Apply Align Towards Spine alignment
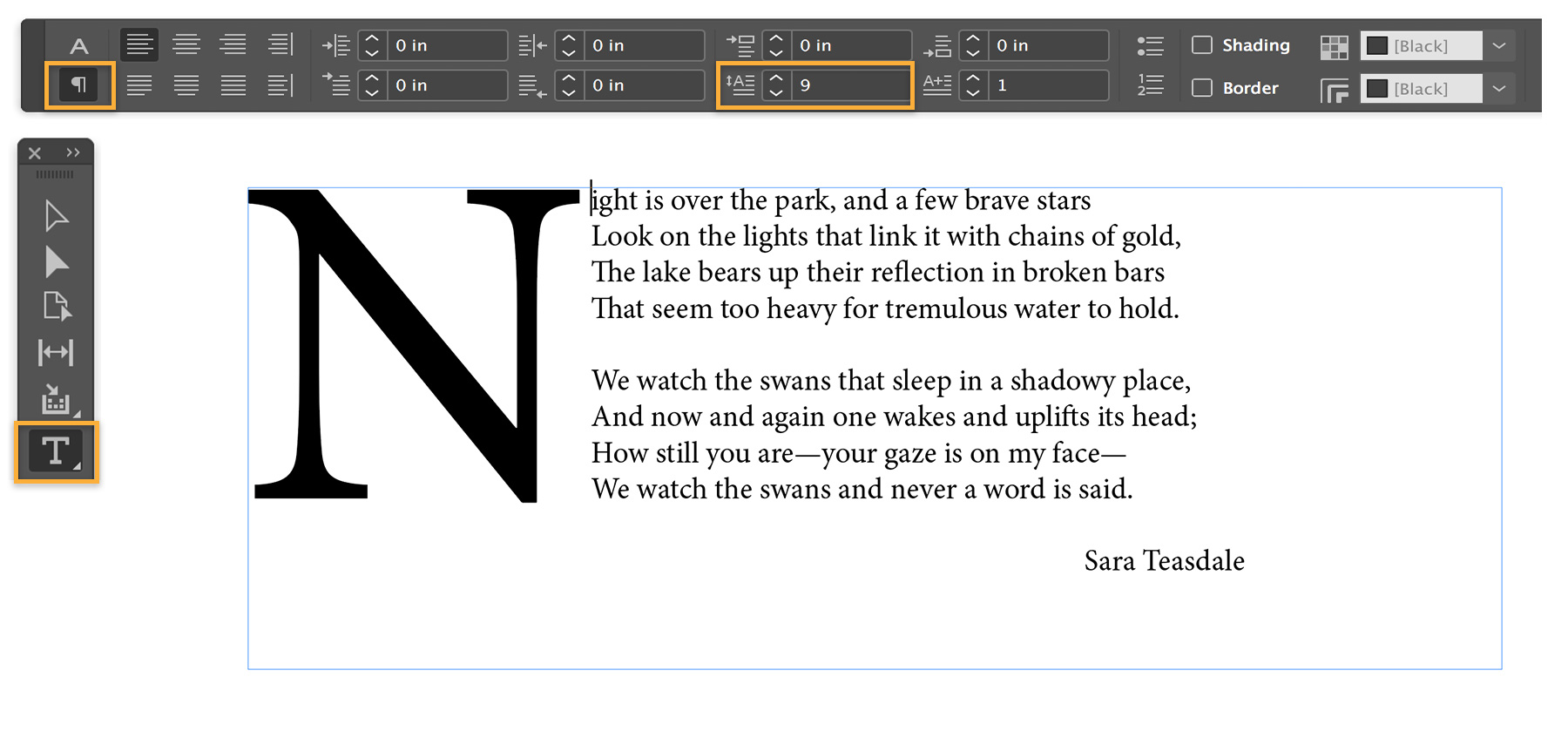 [x=280, y=44]
